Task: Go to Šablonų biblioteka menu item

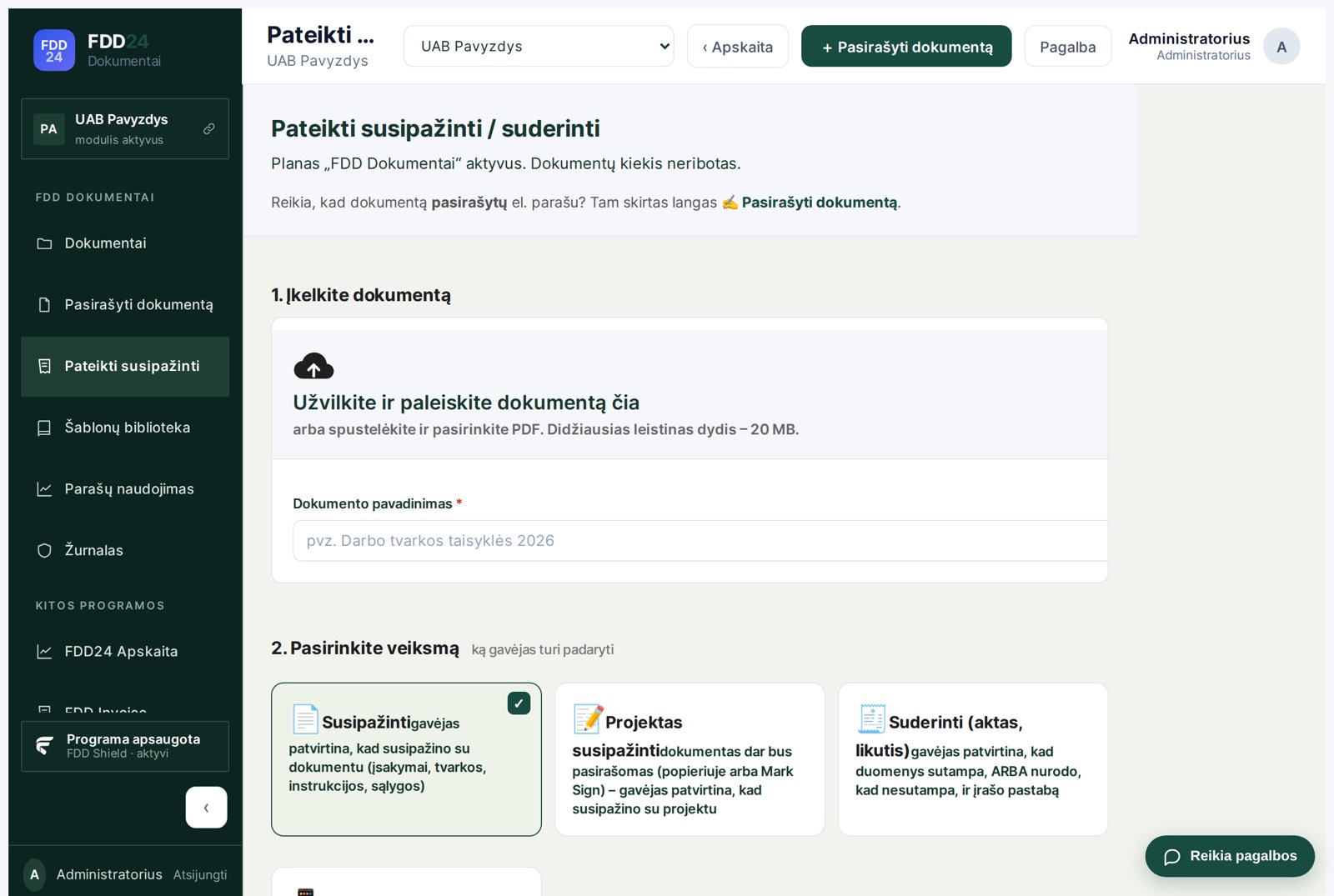Action: (125, 428)
